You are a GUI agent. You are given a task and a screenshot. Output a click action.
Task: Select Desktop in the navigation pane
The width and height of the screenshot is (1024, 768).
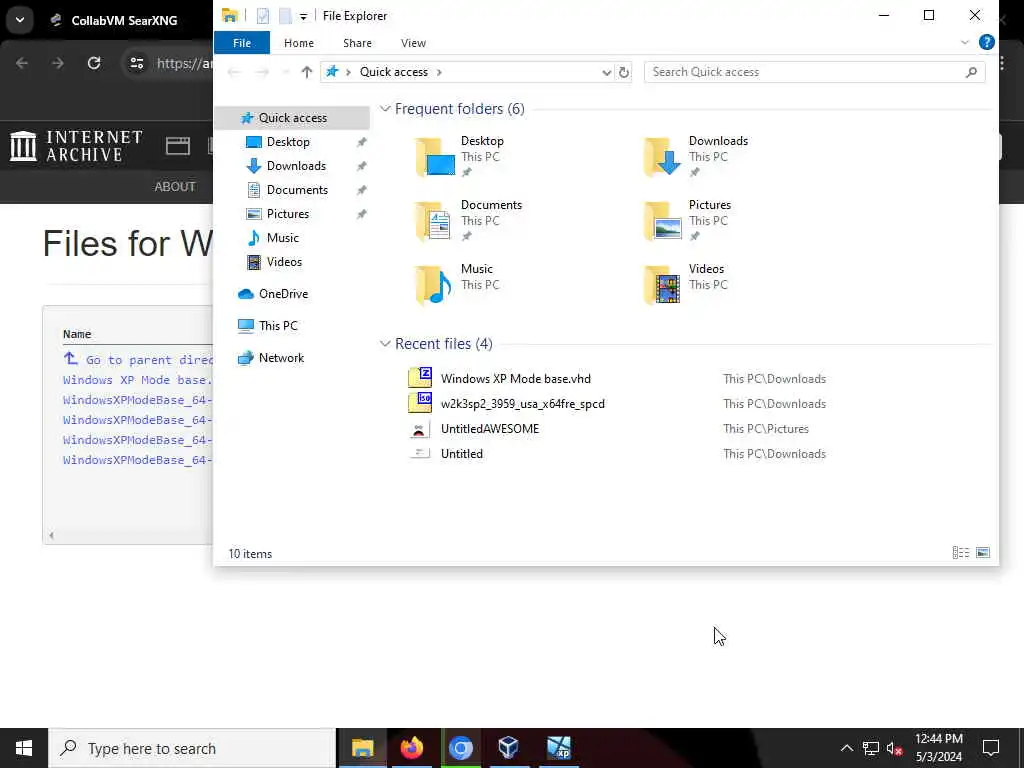[x=287, y=142]
